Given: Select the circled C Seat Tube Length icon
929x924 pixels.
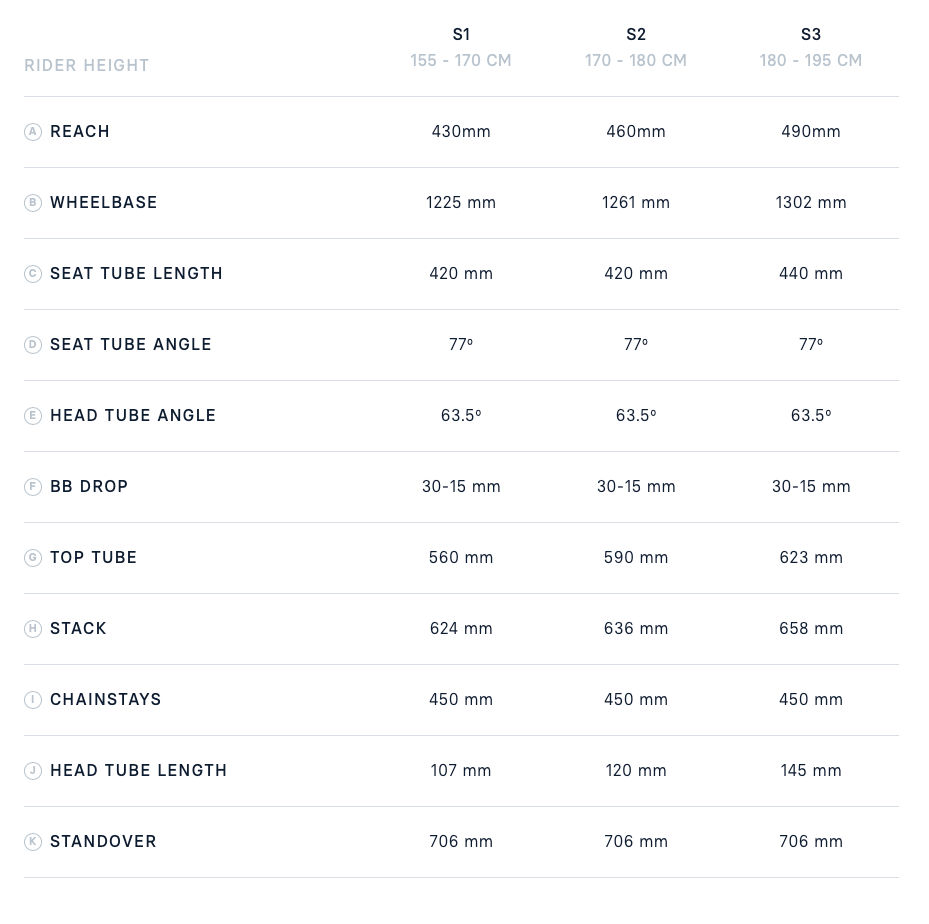Looking at the screenshot, I should (33, 274).
